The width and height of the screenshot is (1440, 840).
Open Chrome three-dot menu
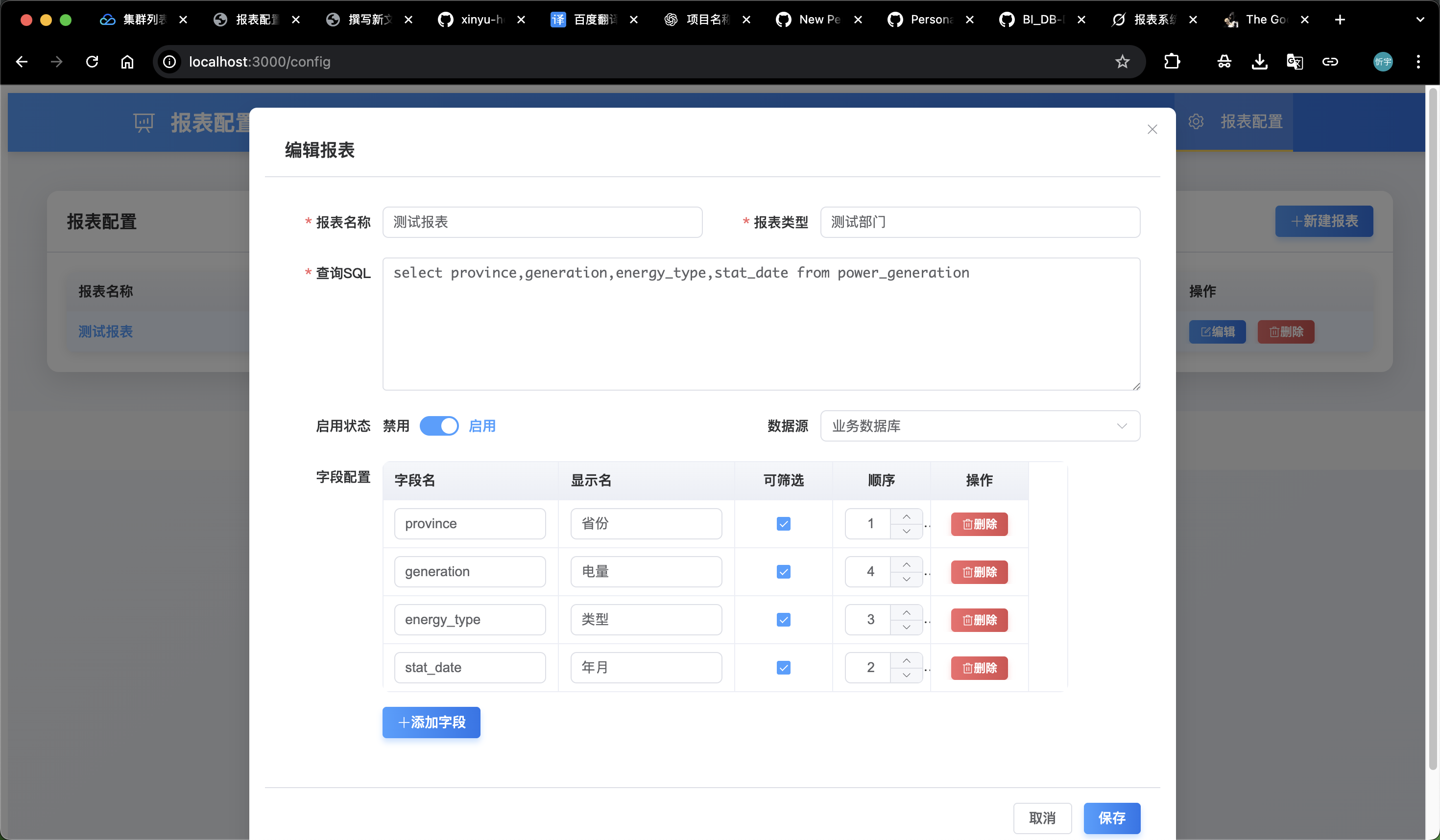[x=1417, y=62]
